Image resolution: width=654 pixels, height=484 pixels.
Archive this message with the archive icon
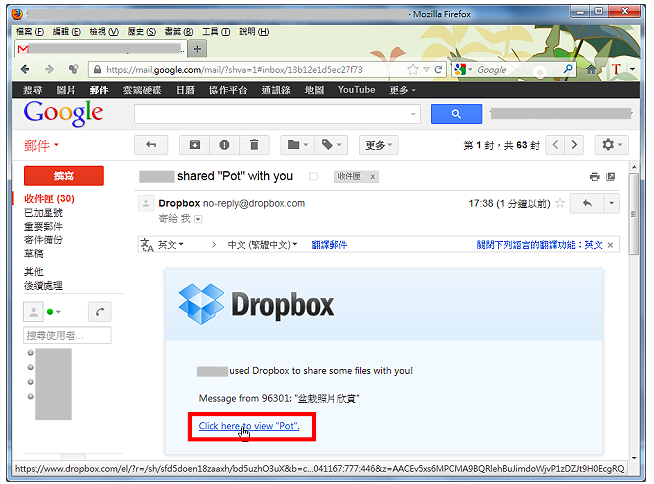[x=195, y=145]
